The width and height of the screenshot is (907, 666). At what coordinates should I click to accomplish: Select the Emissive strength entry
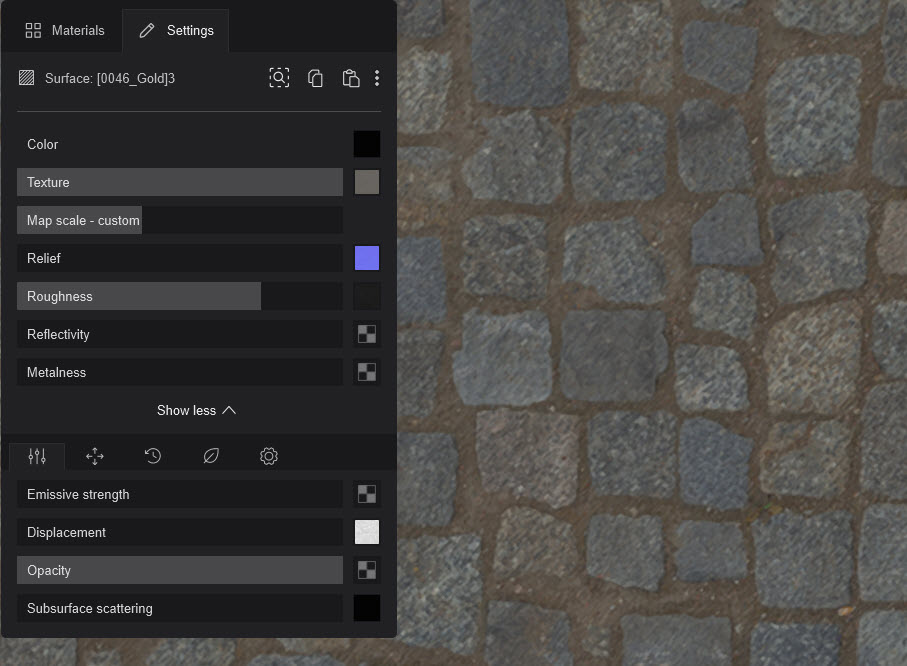(179, 494)
